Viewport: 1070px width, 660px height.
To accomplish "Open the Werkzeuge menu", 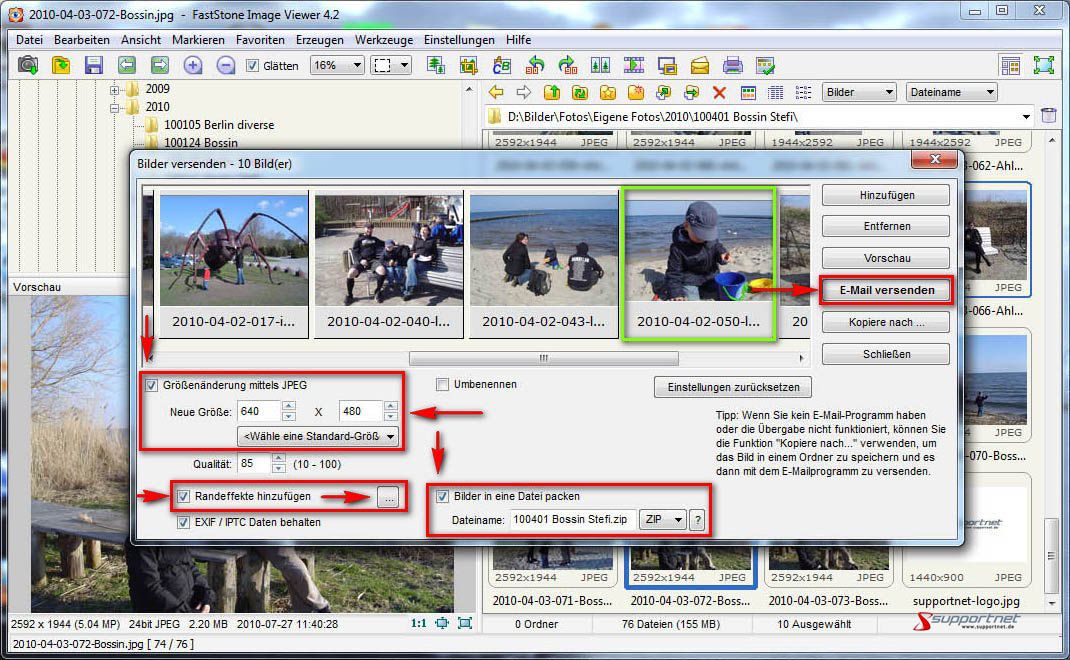I will coord(384,40).
